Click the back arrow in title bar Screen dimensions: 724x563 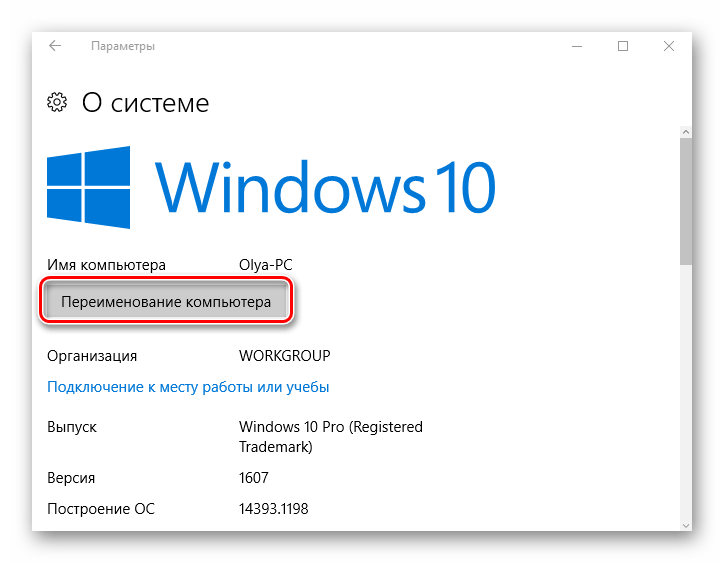tap(55, 46)
